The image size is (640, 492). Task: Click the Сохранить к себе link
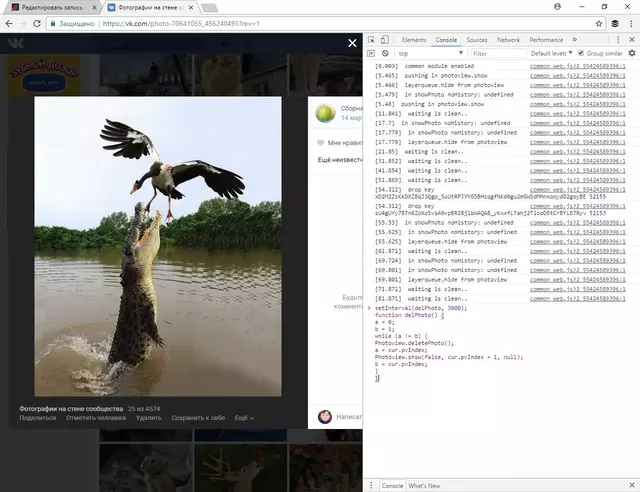197,418
